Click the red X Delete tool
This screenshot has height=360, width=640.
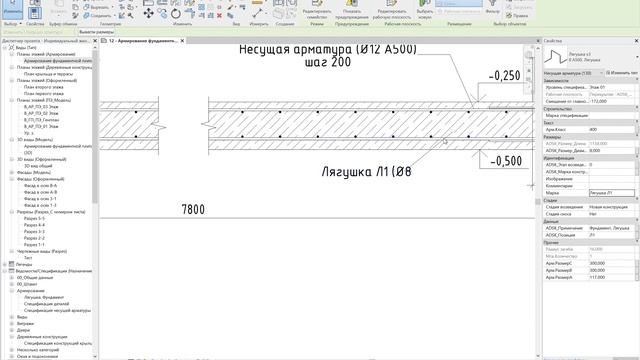coord(219,16)
